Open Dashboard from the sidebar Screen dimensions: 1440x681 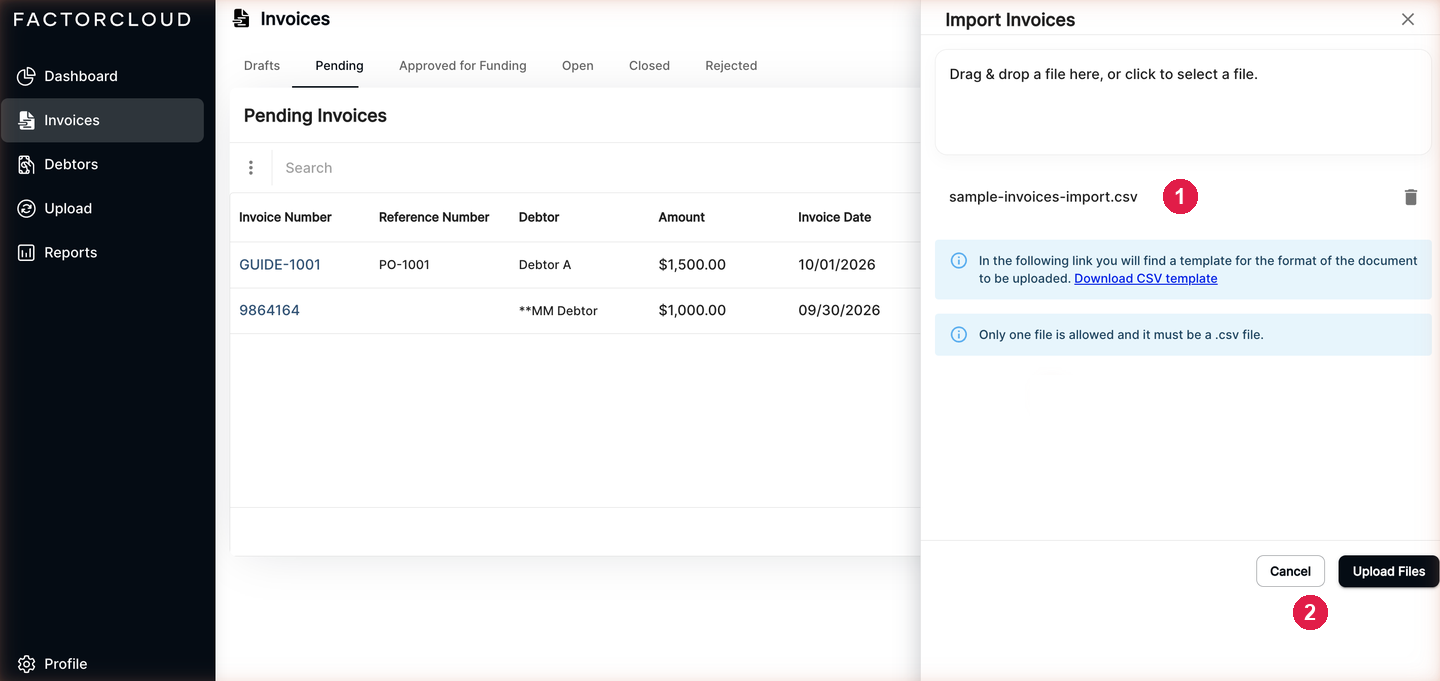pos(102,76)
